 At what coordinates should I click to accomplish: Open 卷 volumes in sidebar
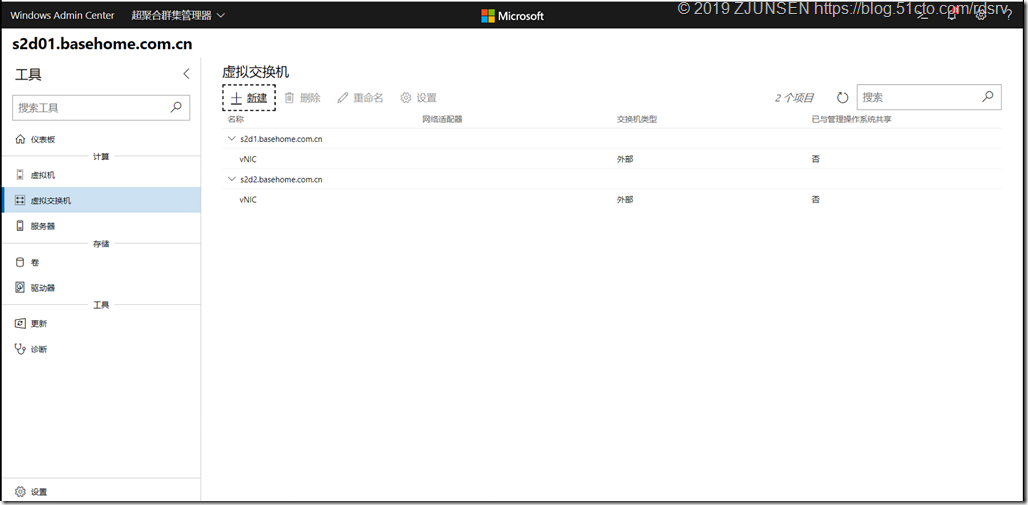tap(101, 262)
